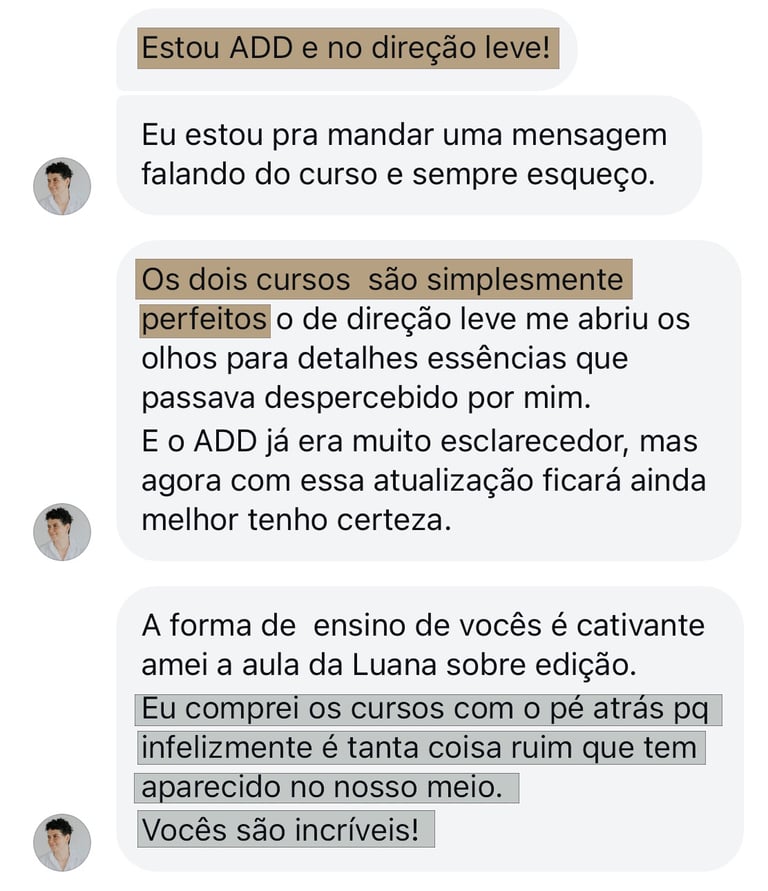Screen dimensions: 768x891
Task: Select the line 'passava despercebido por mim.'
Action: coord(366,397)
